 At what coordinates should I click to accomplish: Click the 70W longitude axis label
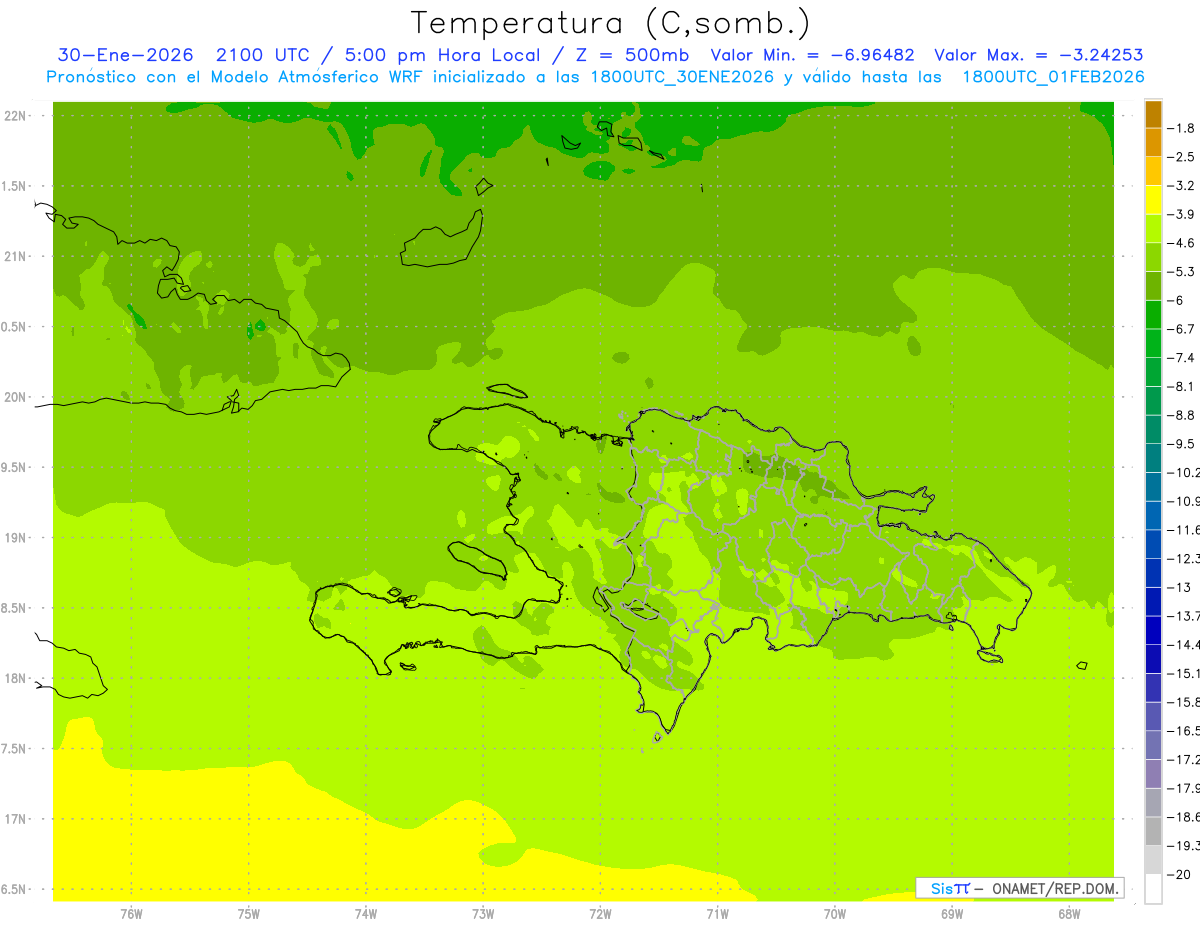835,913
